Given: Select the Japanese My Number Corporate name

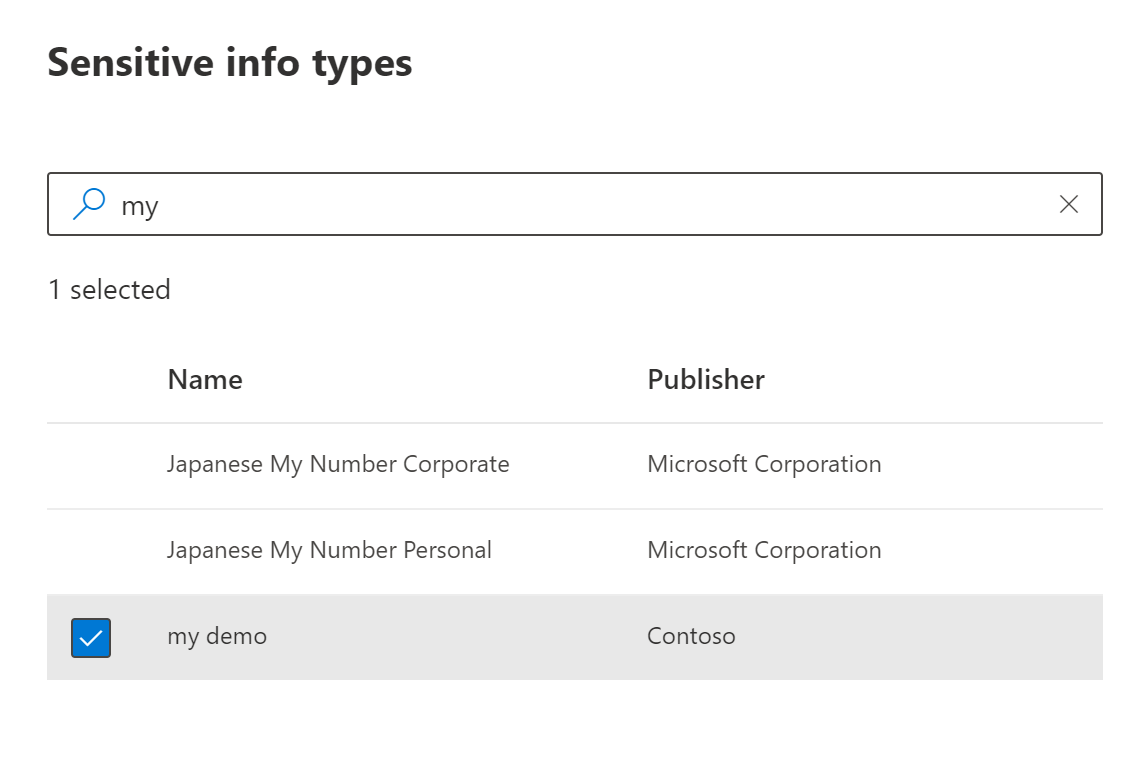Looking at the screenshot, I should (x=338, y=465).
